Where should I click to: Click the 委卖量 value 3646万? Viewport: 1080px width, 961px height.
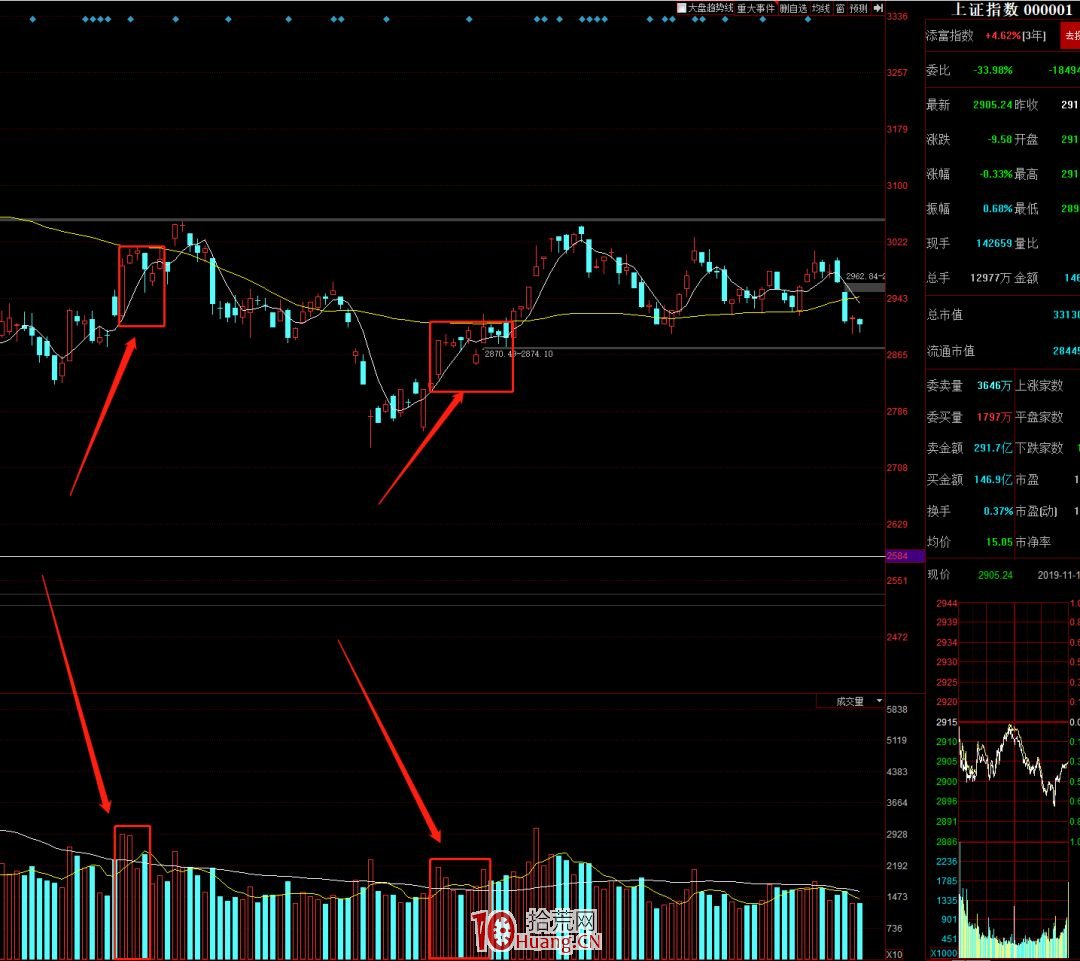click(x=994, y=386)
